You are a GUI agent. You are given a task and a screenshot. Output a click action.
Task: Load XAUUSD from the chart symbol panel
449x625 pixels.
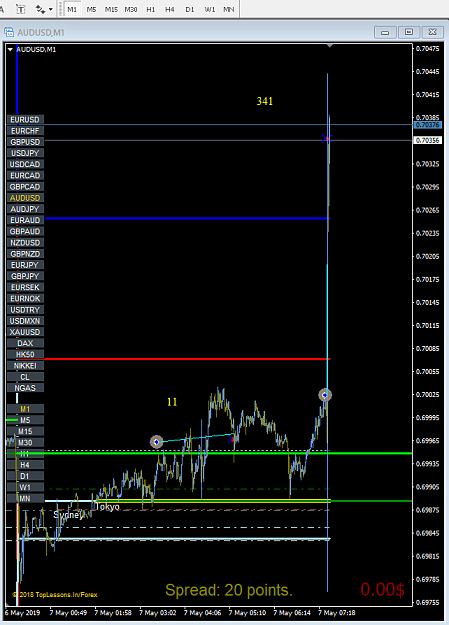pyautogui.click(x=25, y=332)
